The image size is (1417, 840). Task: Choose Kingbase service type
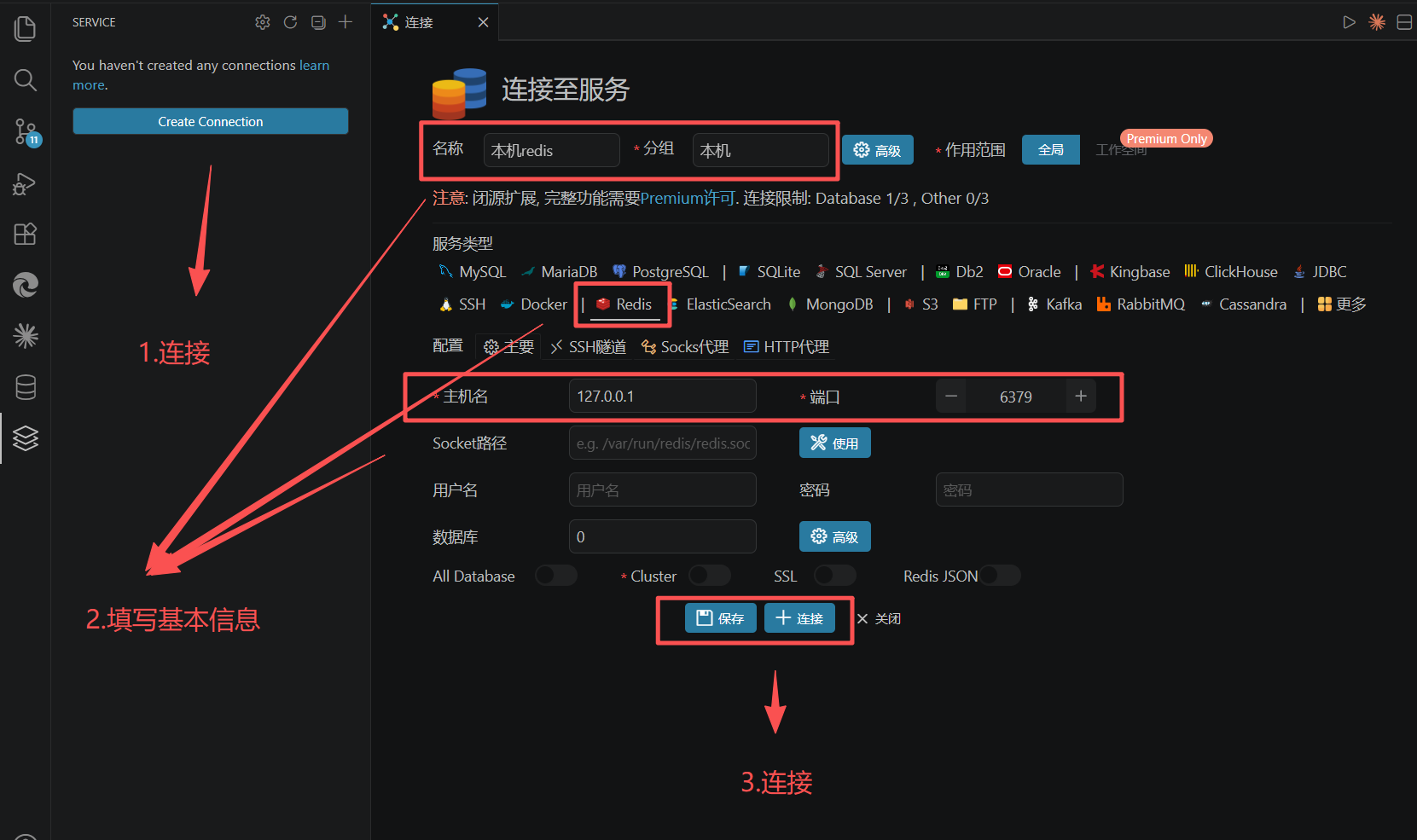pyautogui.click(x=1130, y=272)
